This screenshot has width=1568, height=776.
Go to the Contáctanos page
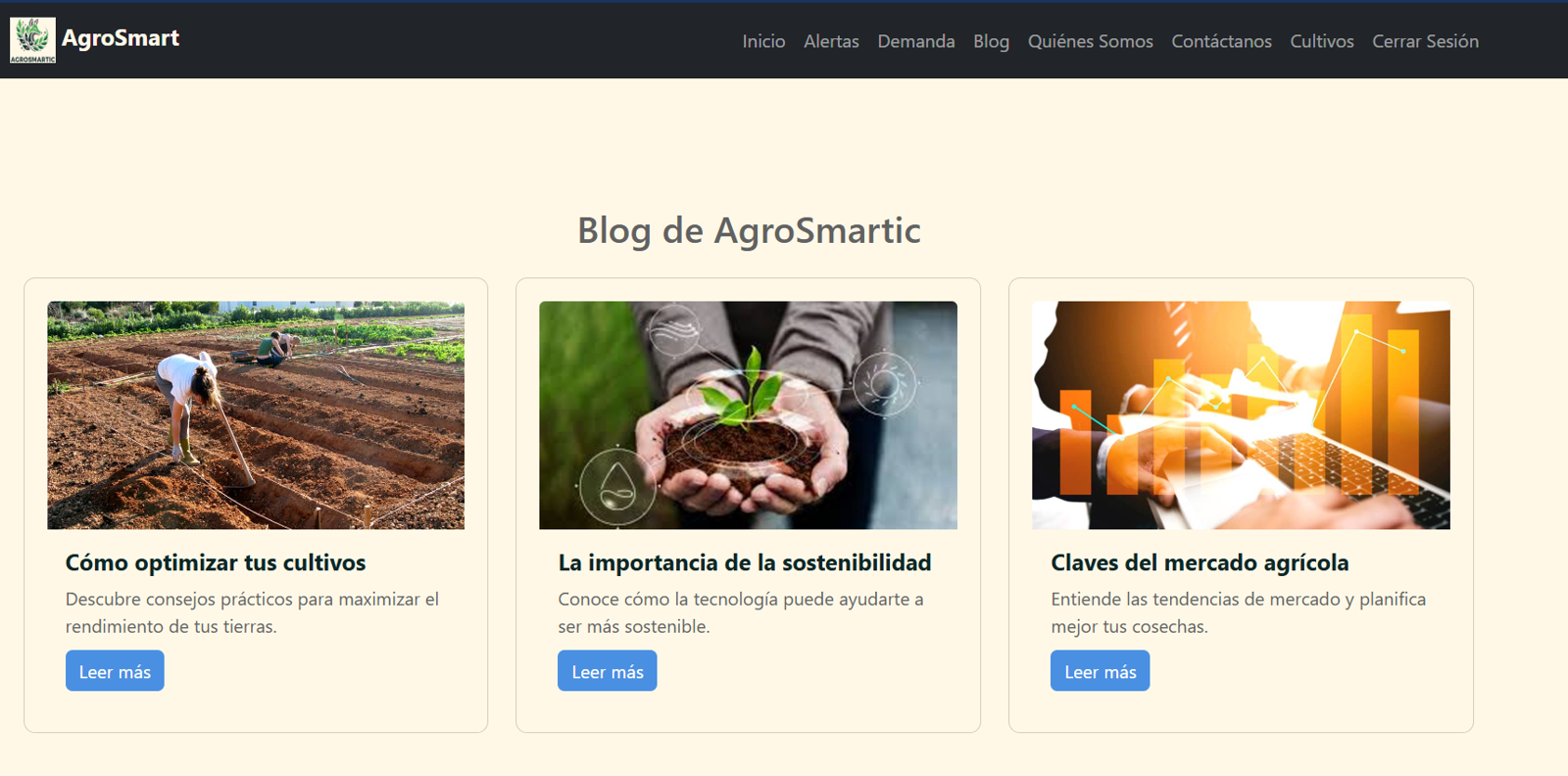pyautogui.click(x=1221, y=41)
